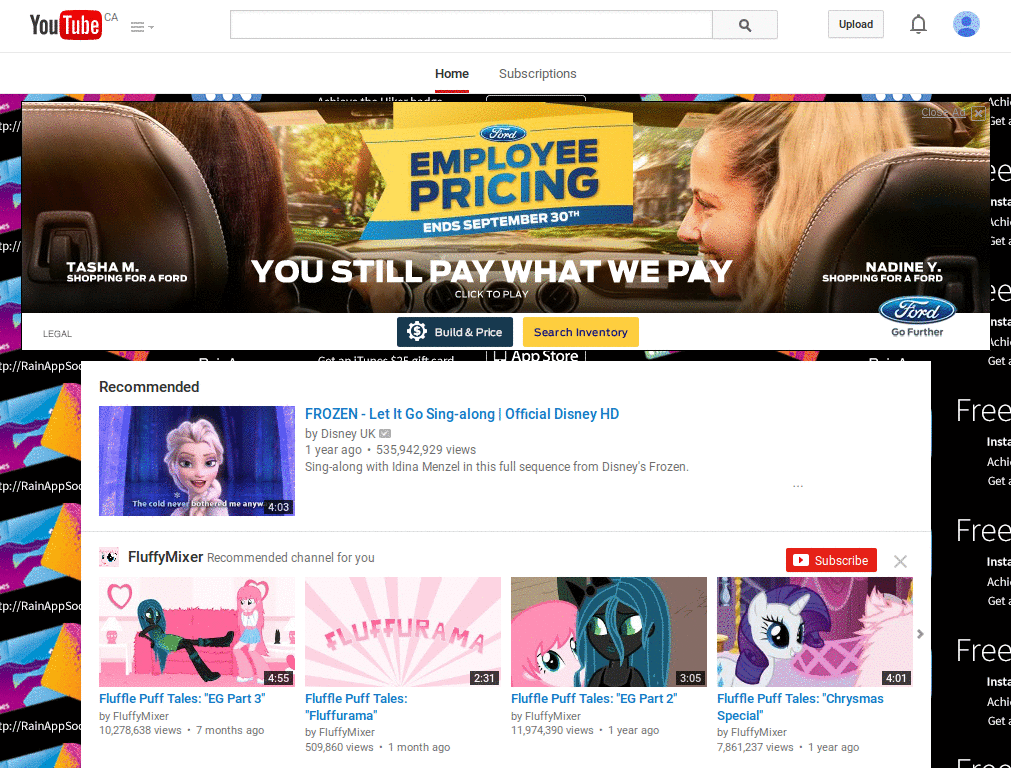Viewport: 1024px width, 768px height.
Task: Open Fluffle Puff Tales: "EG Part 2" title
Action: [594, 699]
